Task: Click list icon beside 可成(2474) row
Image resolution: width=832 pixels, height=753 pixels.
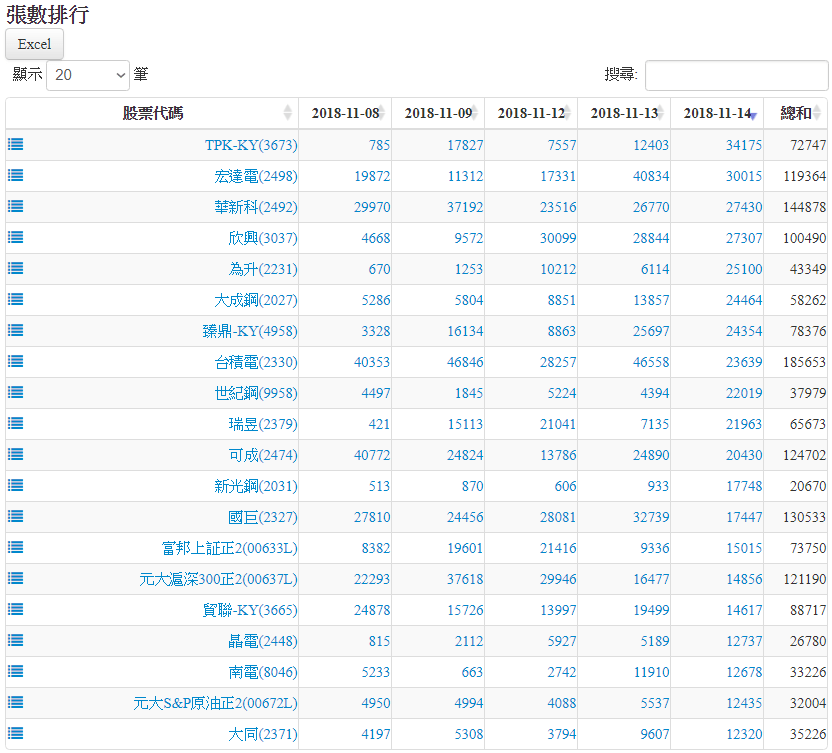Action: 16,454
